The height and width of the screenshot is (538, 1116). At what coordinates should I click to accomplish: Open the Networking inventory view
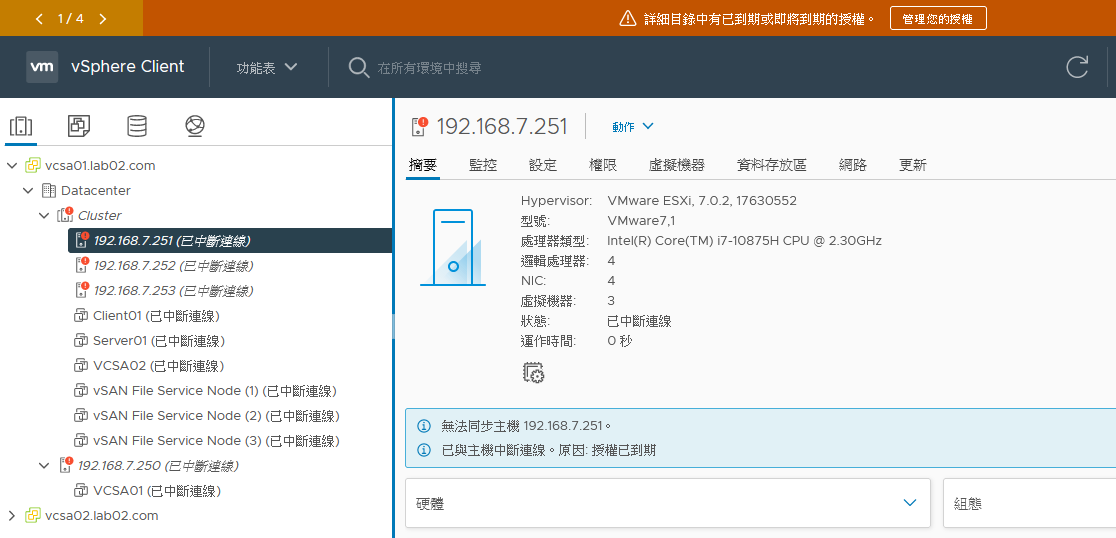195,127
